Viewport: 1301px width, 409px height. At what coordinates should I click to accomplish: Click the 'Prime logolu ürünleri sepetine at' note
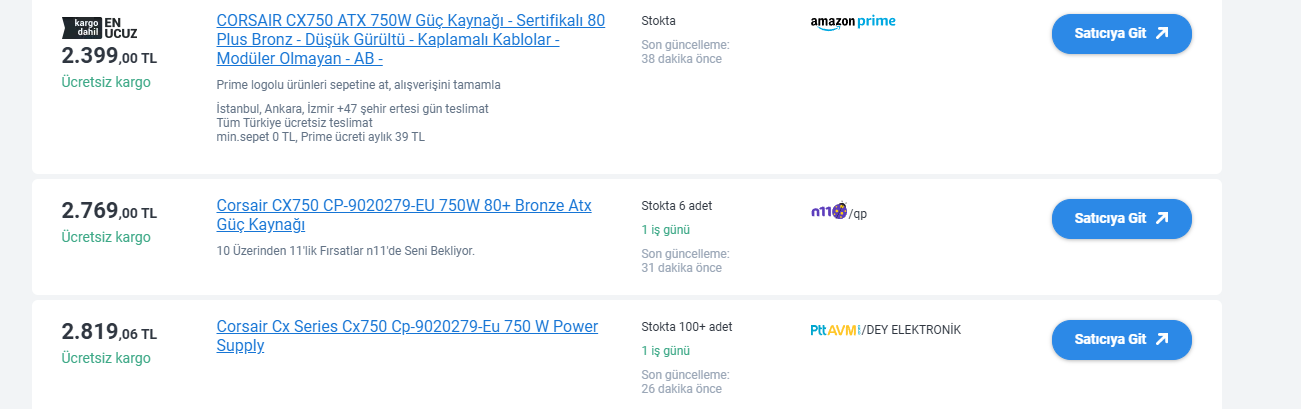[x=358, y=85]
